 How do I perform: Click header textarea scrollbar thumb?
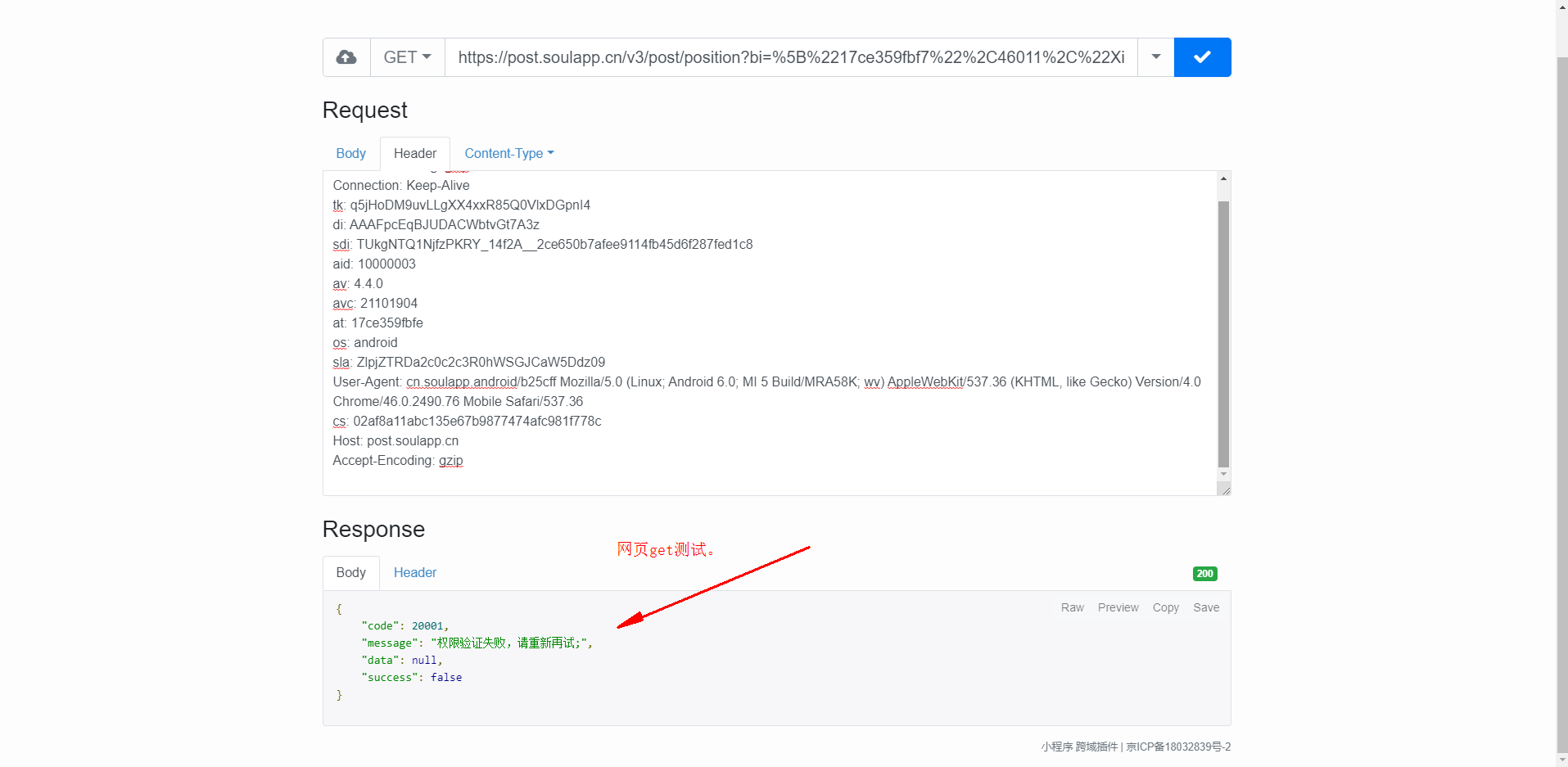click(1223, 334)
